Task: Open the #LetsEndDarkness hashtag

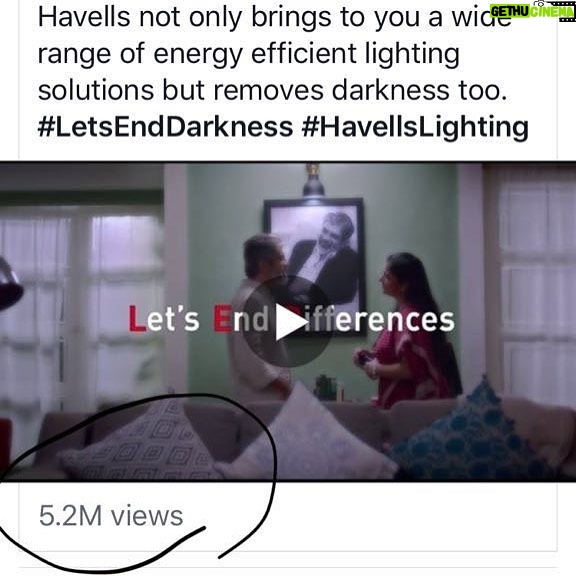Action: pyautogui.click(x=165, y=127)
